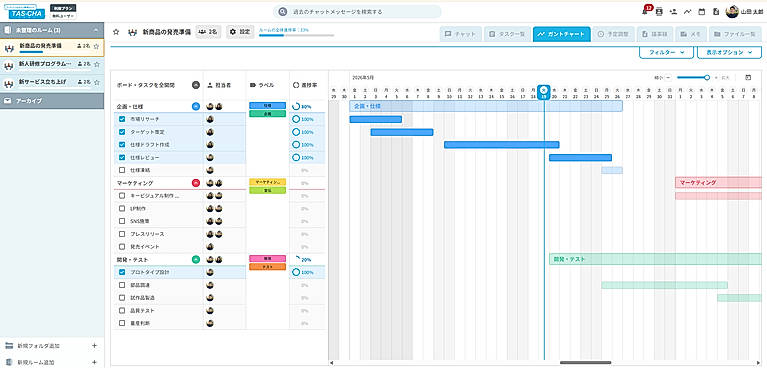767x368 pixels.
Task: Click the contacts book icon in top bar
Action: tap(659, 11)
